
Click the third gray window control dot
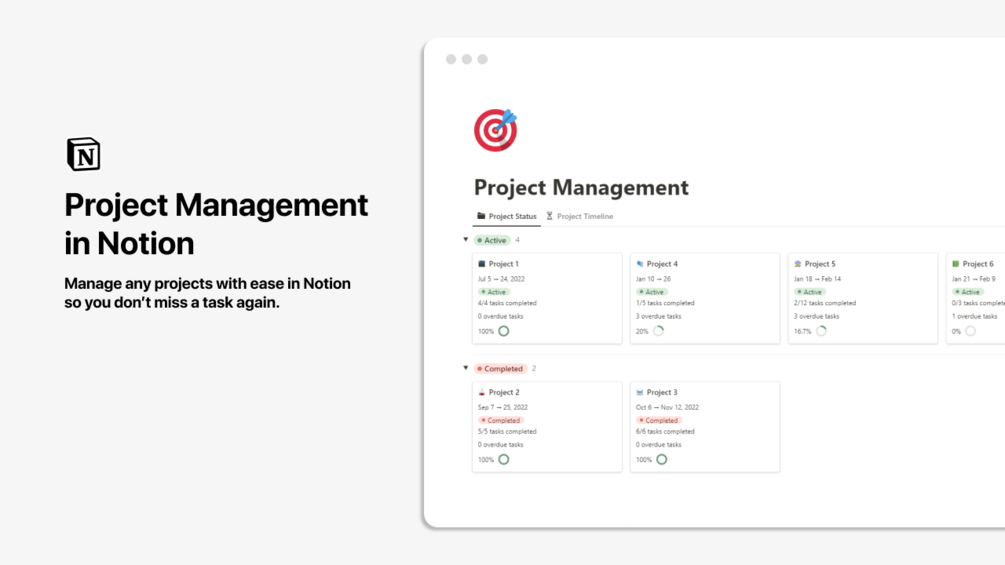483,59
